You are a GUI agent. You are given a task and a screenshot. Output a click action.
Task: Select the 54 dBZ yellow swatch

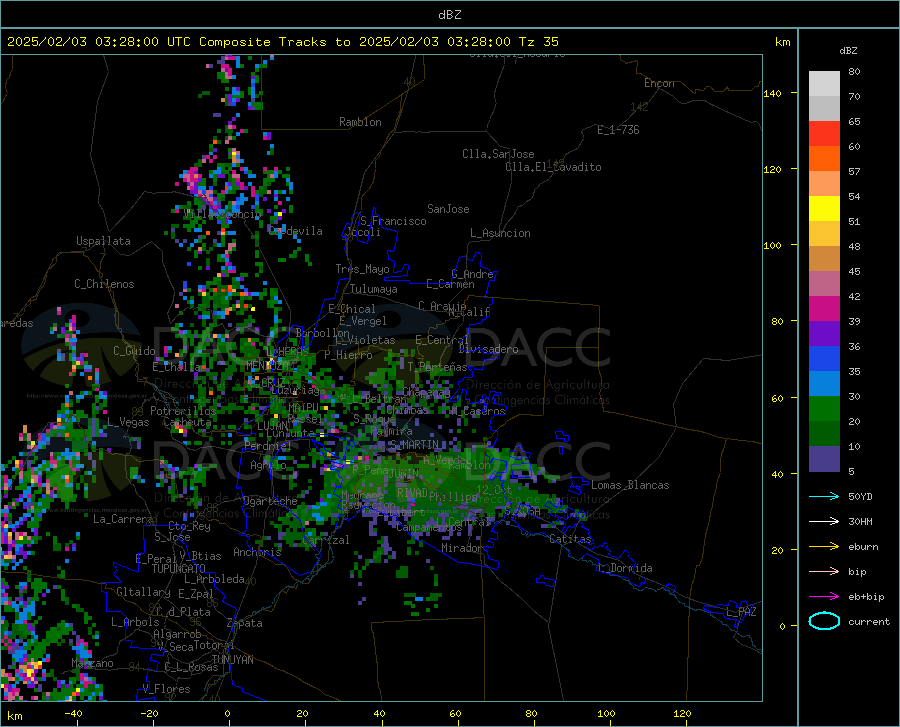pyautogui.click(x=824, y=209)
